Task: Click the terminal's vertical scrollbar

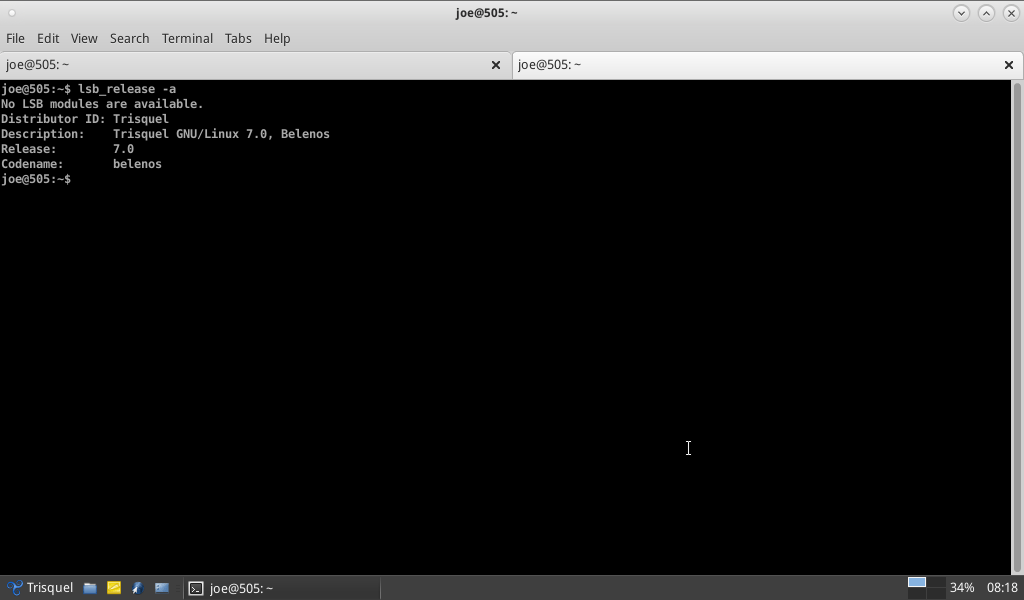Action: coord(1016,326)
